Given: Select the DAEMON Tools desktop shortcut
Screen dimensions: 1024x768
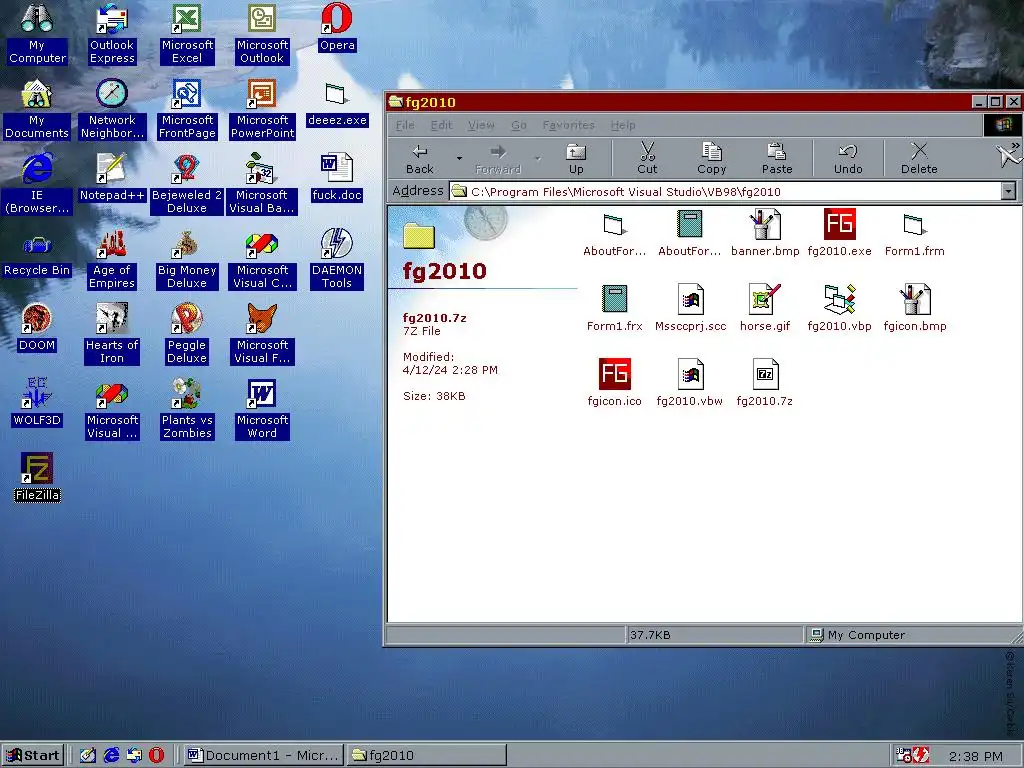Looking at the screenshot, I should pyautogui.click(x=337, y=259).
